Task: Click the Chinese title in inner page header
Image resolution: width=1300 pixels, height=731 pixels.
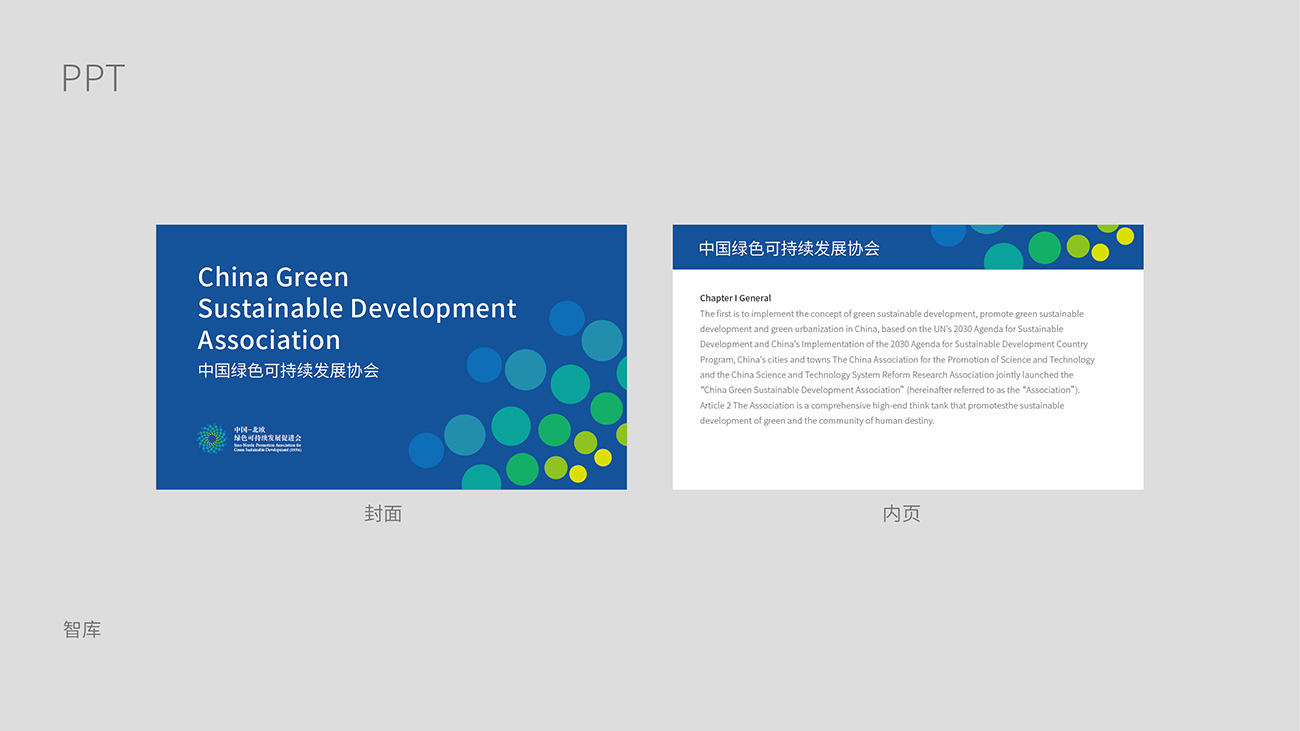Action: pyautogui.click(x=788, y=248)
